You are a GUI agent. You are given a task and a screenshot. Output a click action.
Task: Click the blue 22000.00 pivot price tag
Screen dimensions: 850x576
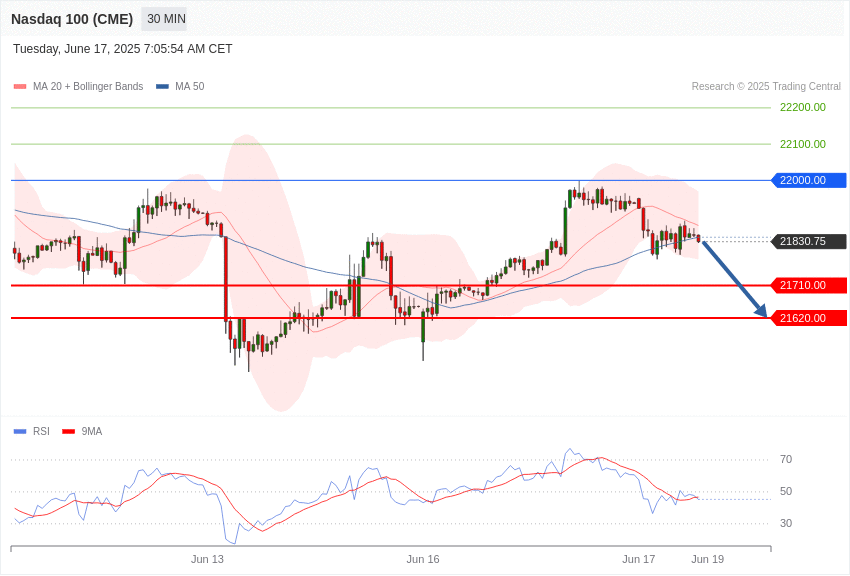[x=808, y=180]
